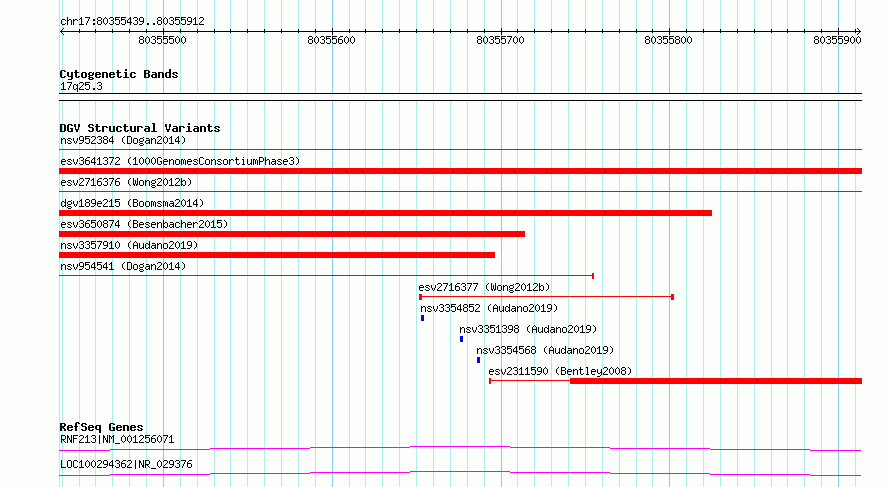Click the nsv952384 (Dogan2014) variant label
This screenshot has height=487, width=890.
[x=123, y=140]
